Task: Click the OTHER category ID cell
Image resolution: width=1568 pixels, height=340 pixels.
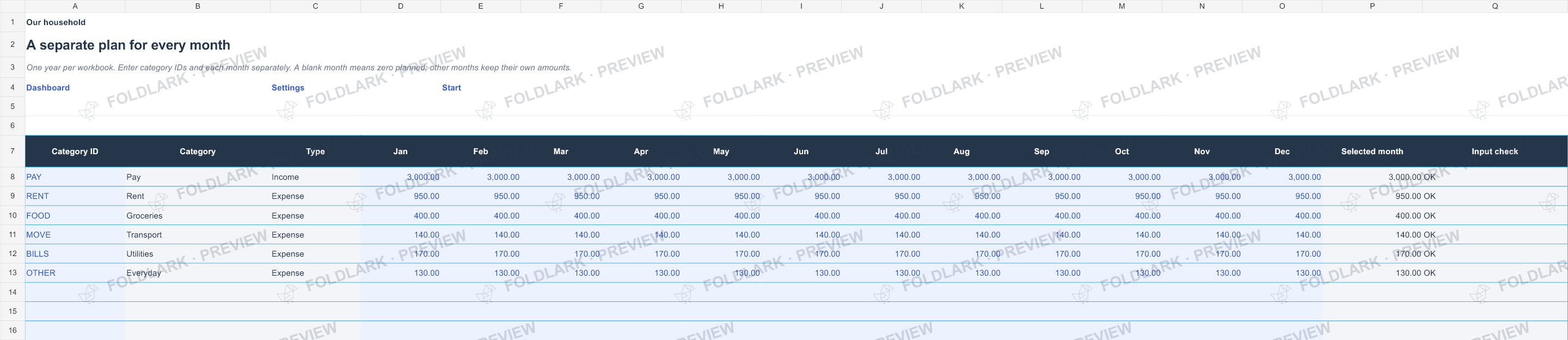Action: [75, 273]
